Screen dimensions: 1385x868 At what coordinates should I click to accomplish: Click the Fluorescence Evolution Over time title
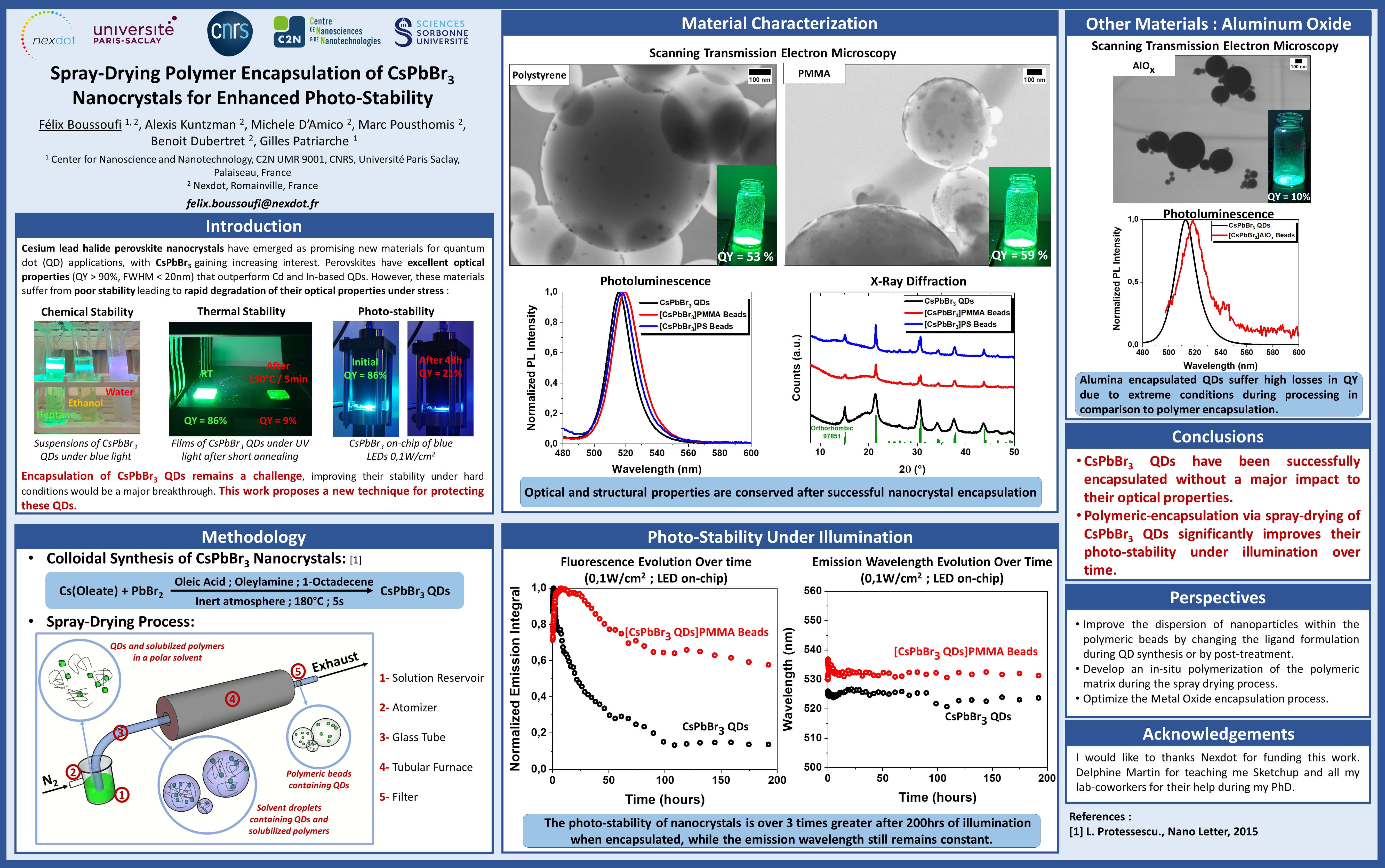[655, 562]
